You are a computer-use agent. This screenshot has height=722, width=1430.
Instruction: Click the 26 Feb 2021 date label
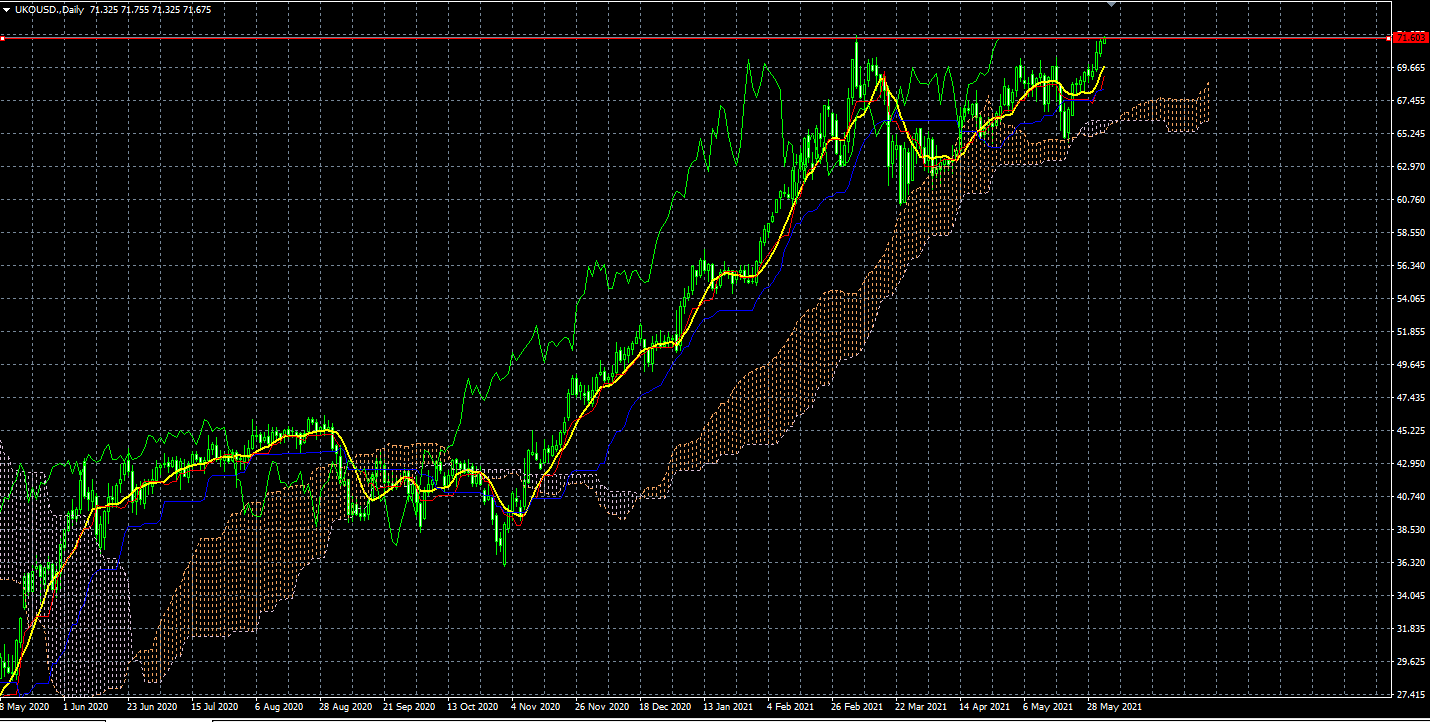857,707
